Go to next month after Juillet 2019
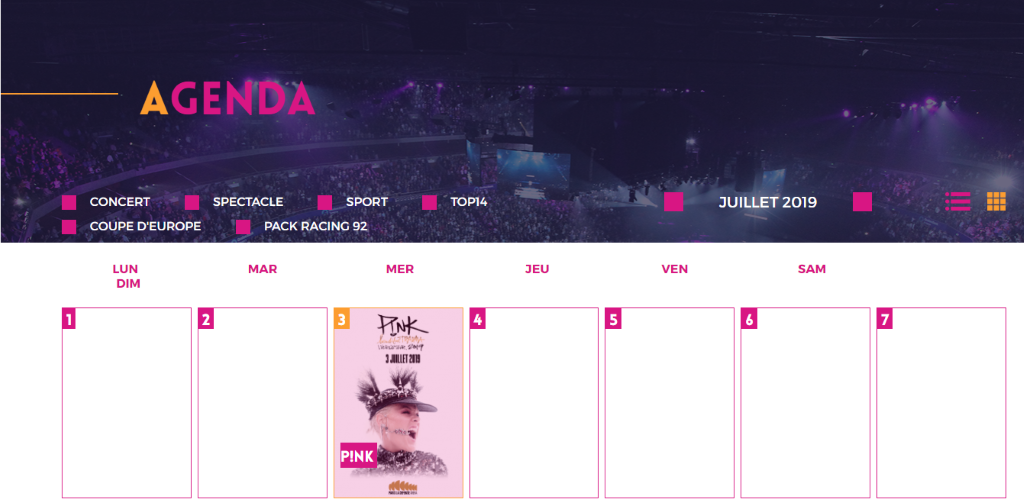Image resolution: width=1024 pixels, height=503 pixels. [x=862, y=202]
